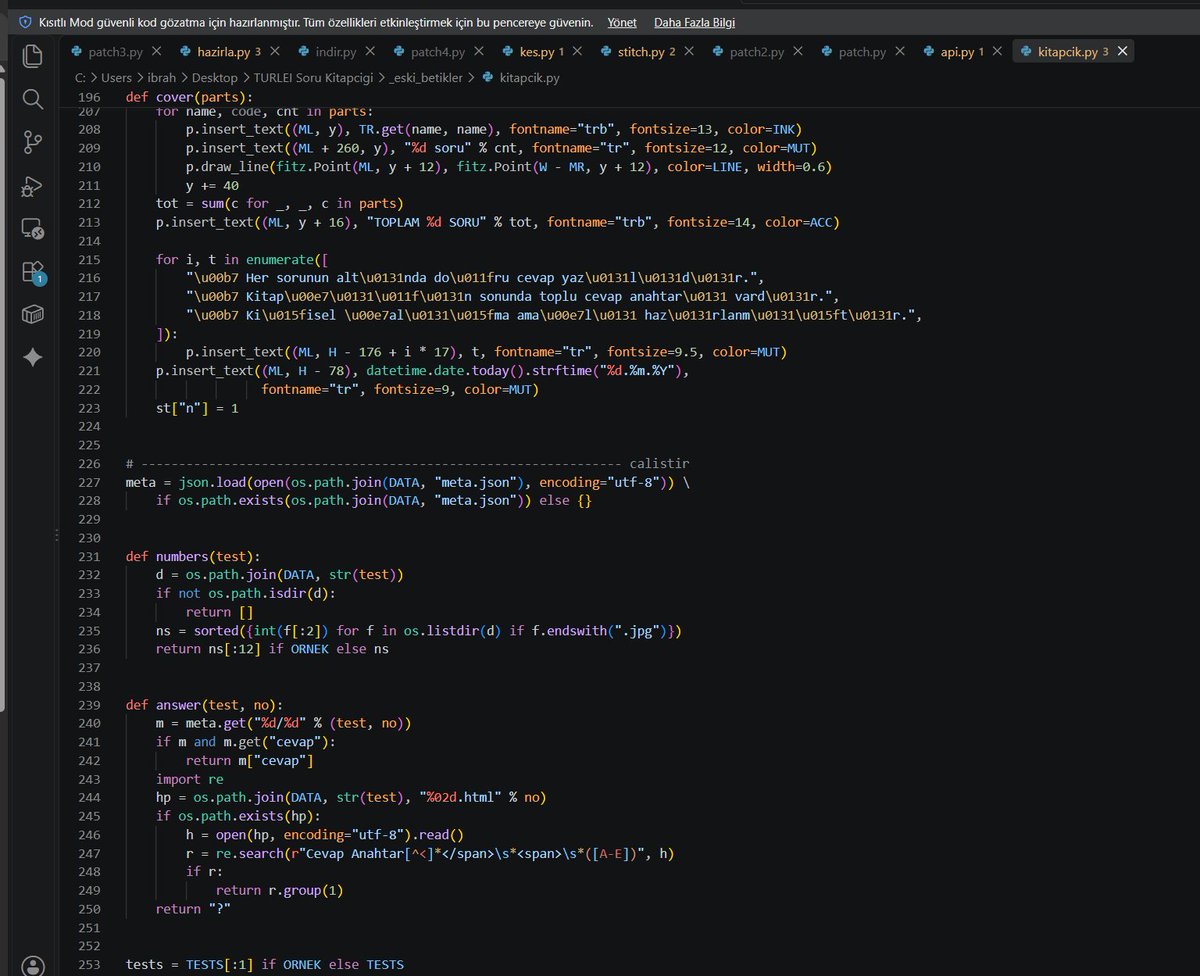The width and height of the screenshot is (1200, 976).
Task: Close the kitapcik.py tab
Action: click(x=1122, y=51)
